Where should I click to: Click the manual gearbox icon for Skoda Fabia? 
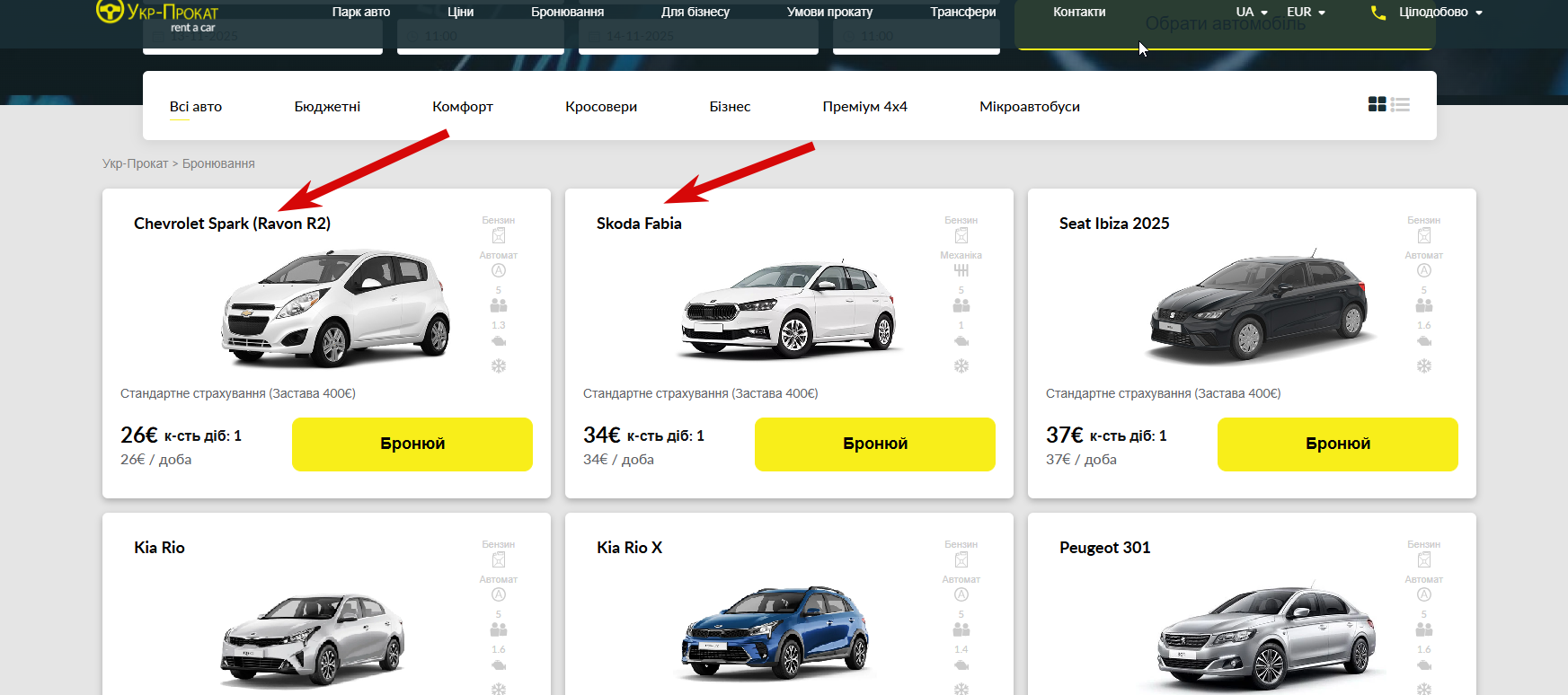[961, 270]
